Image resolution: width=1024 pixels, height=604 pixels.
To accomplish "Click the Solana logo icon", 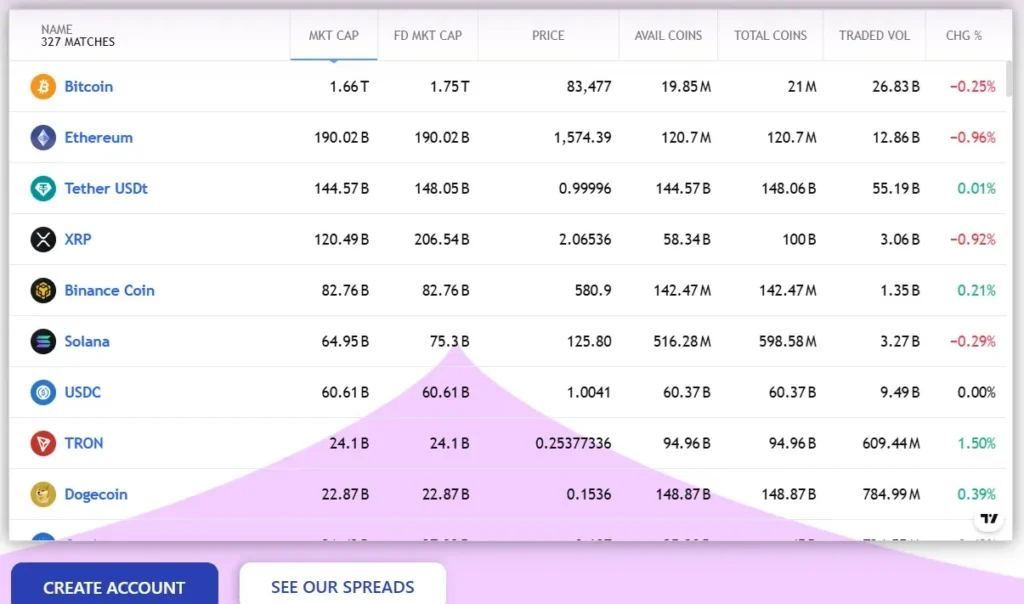I will tap(43, 342).
